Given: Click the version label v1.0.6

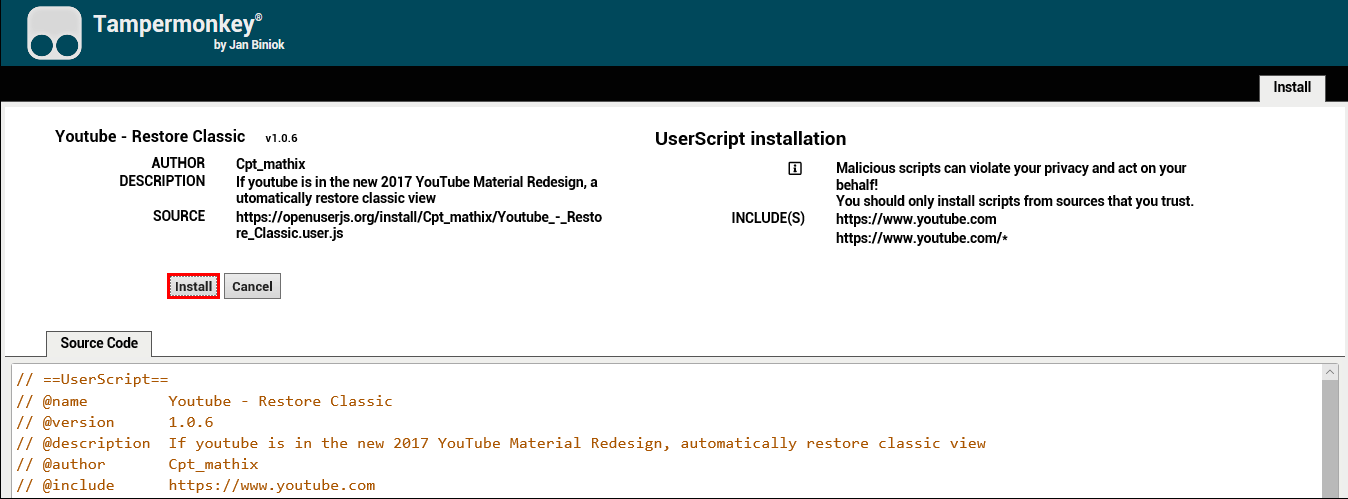Looking at the screenshot, I should pyautogui.click(x=281, y=138).
